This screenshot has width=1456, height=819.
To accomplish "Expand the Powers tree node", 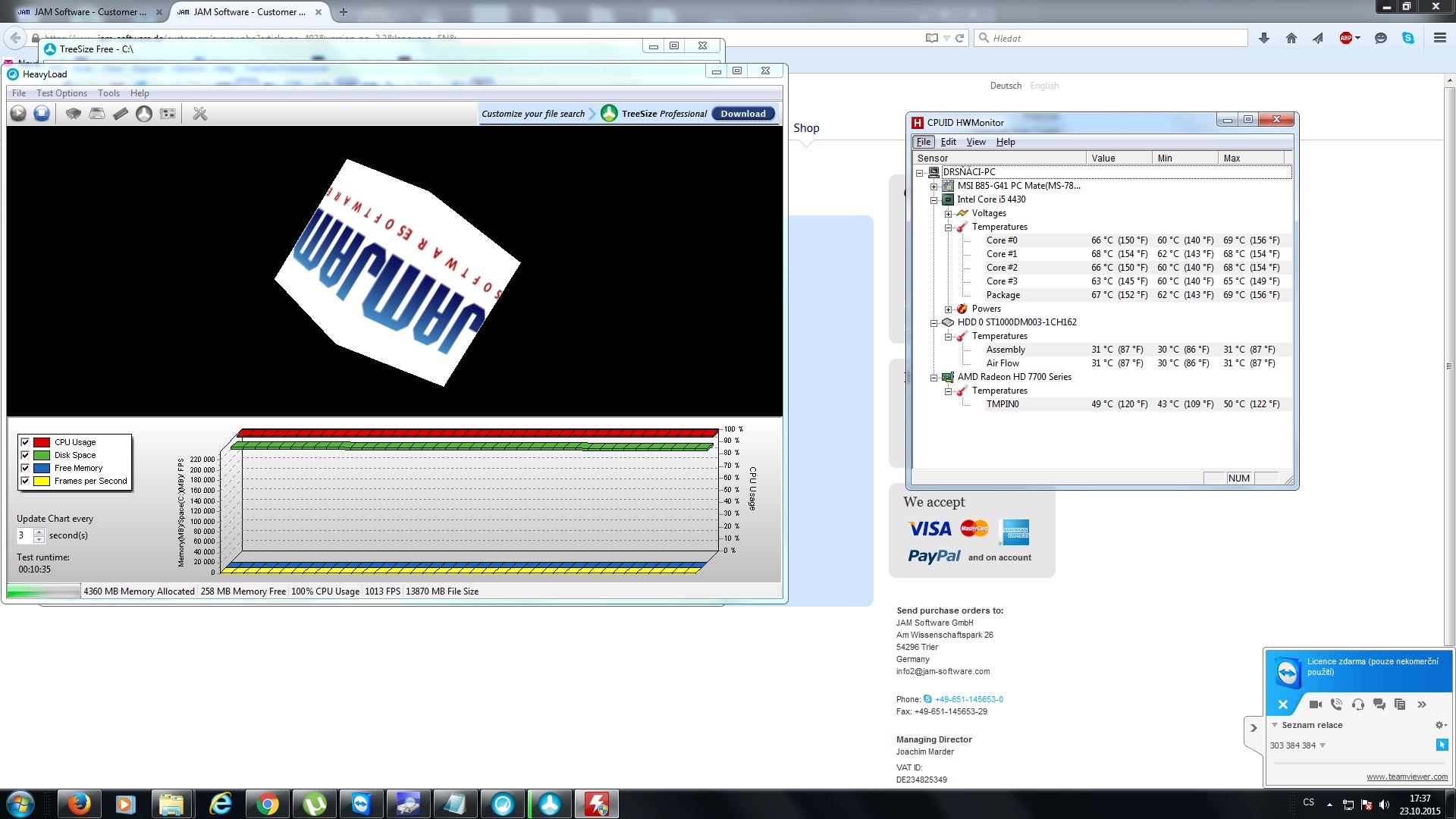I will (948, 309).
